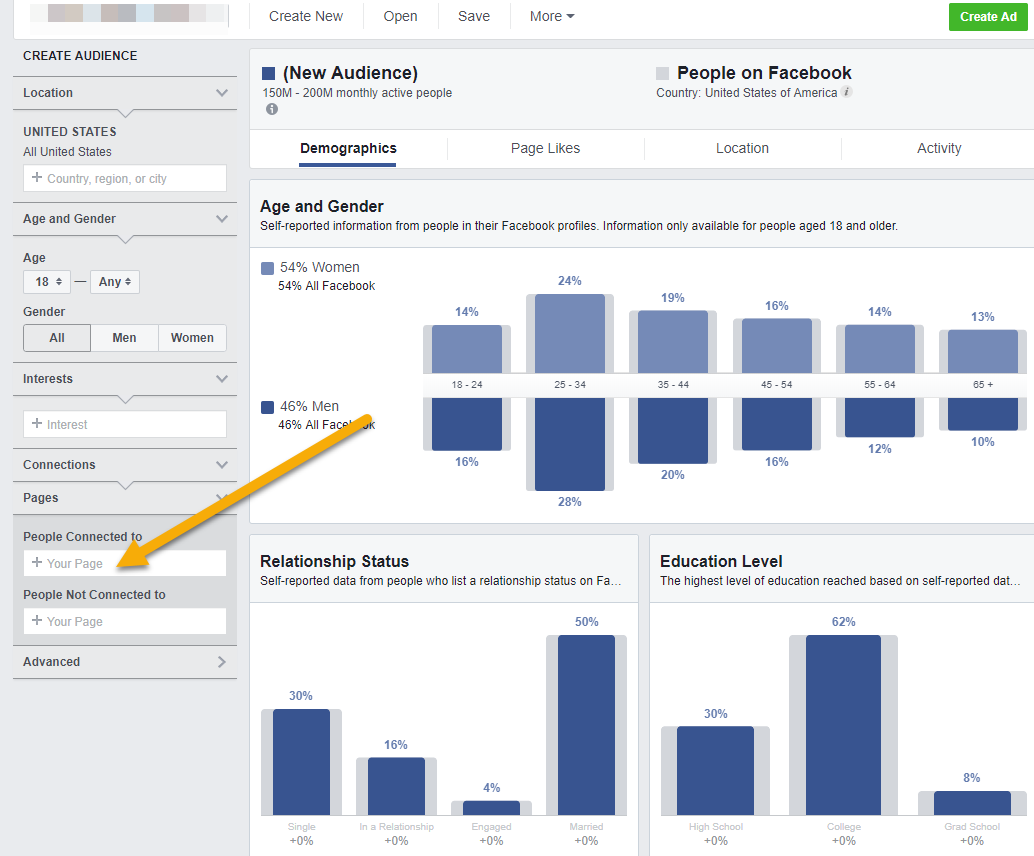Click info icon below New Audience size
Viewport: 1034px width, 856px height.
(x=272, y=109)
